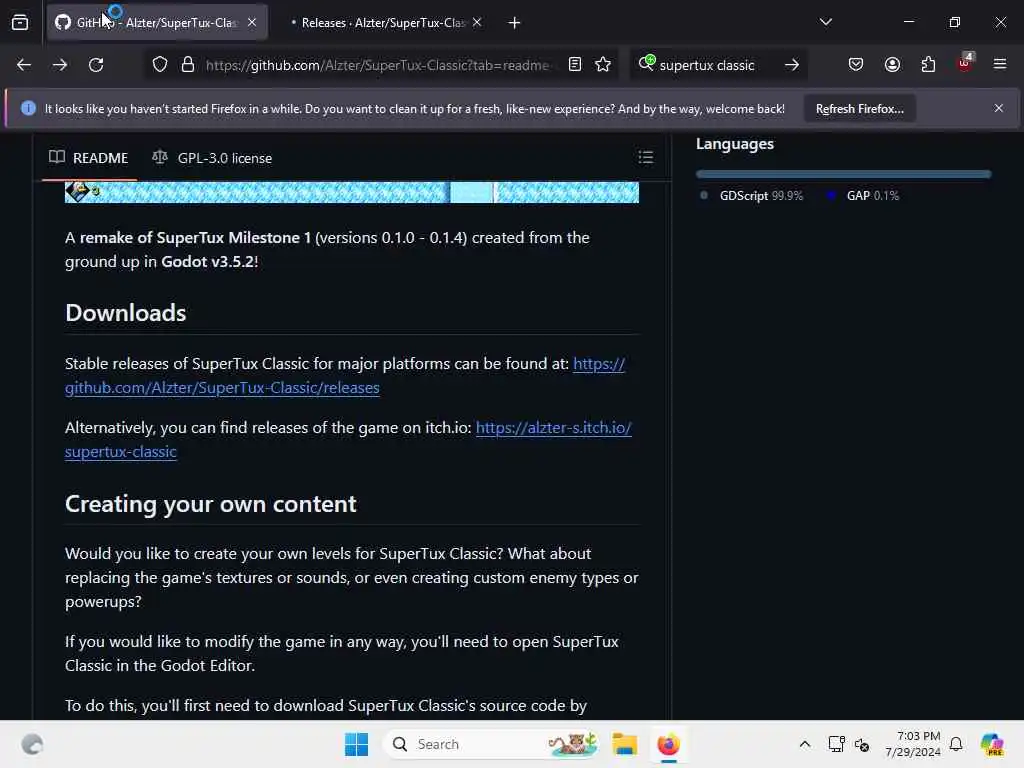The width and height of the screenshot is (1024, 768).
Task: Reload the current GitHub page
Action: (96, 65)
